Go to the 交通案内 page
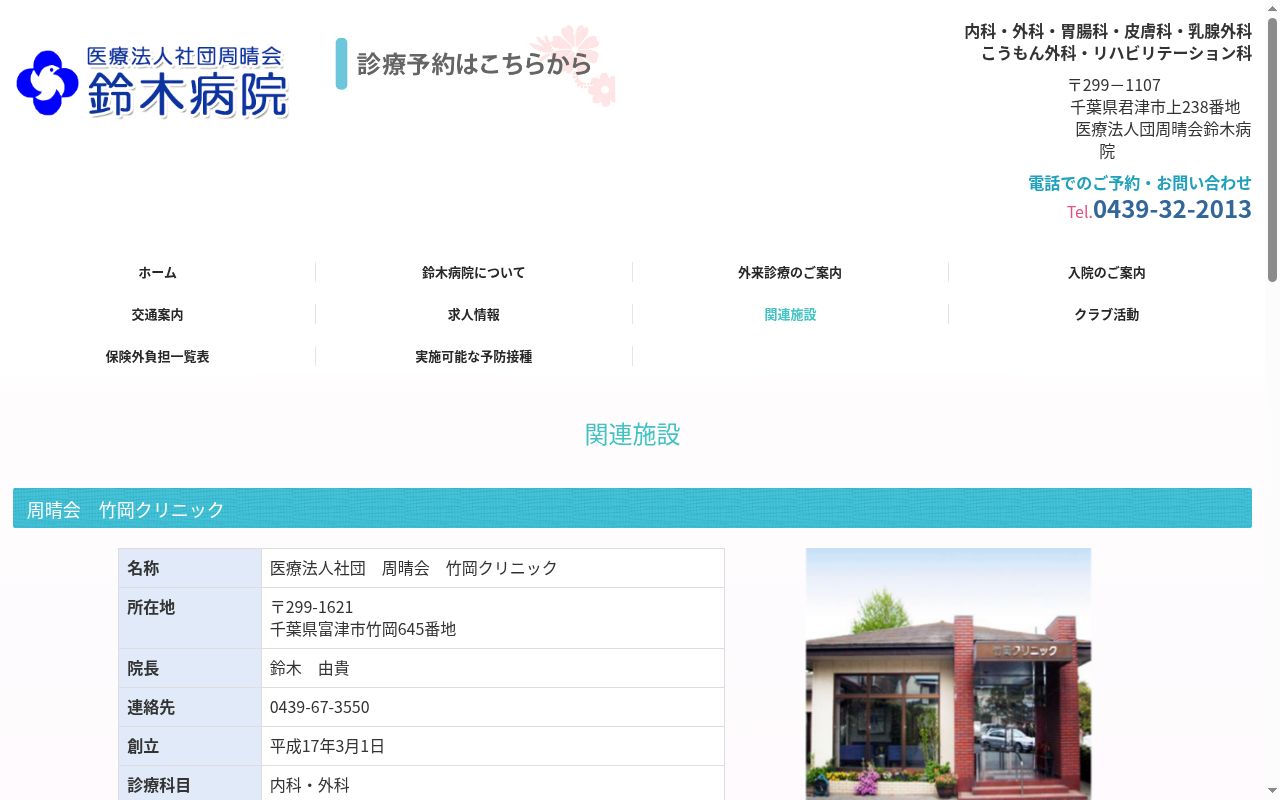The width and height of the screenshot is (1280, 800). coord(157,314)
